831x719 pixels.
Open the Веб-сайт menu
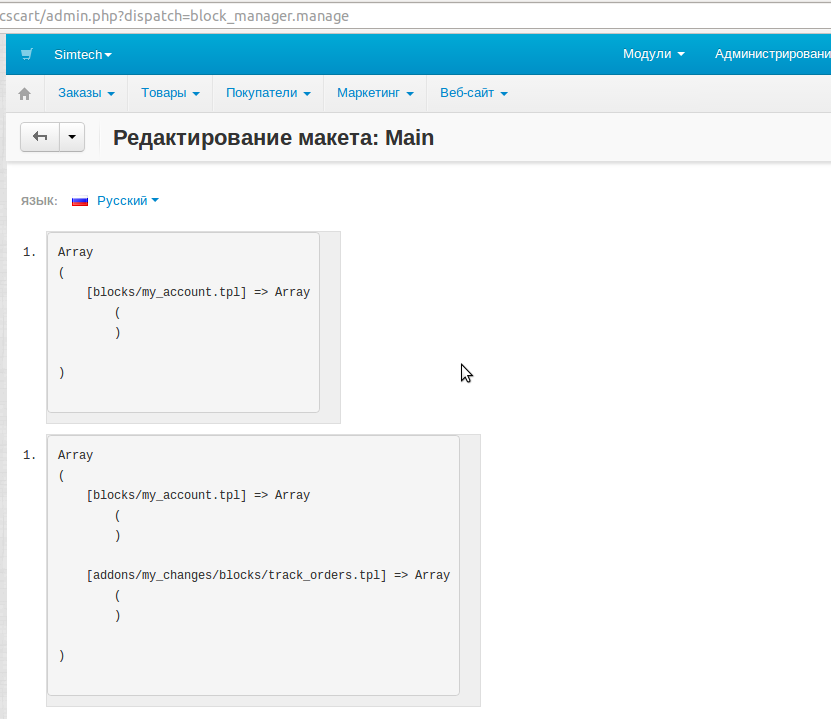click(x=474, y=93)
